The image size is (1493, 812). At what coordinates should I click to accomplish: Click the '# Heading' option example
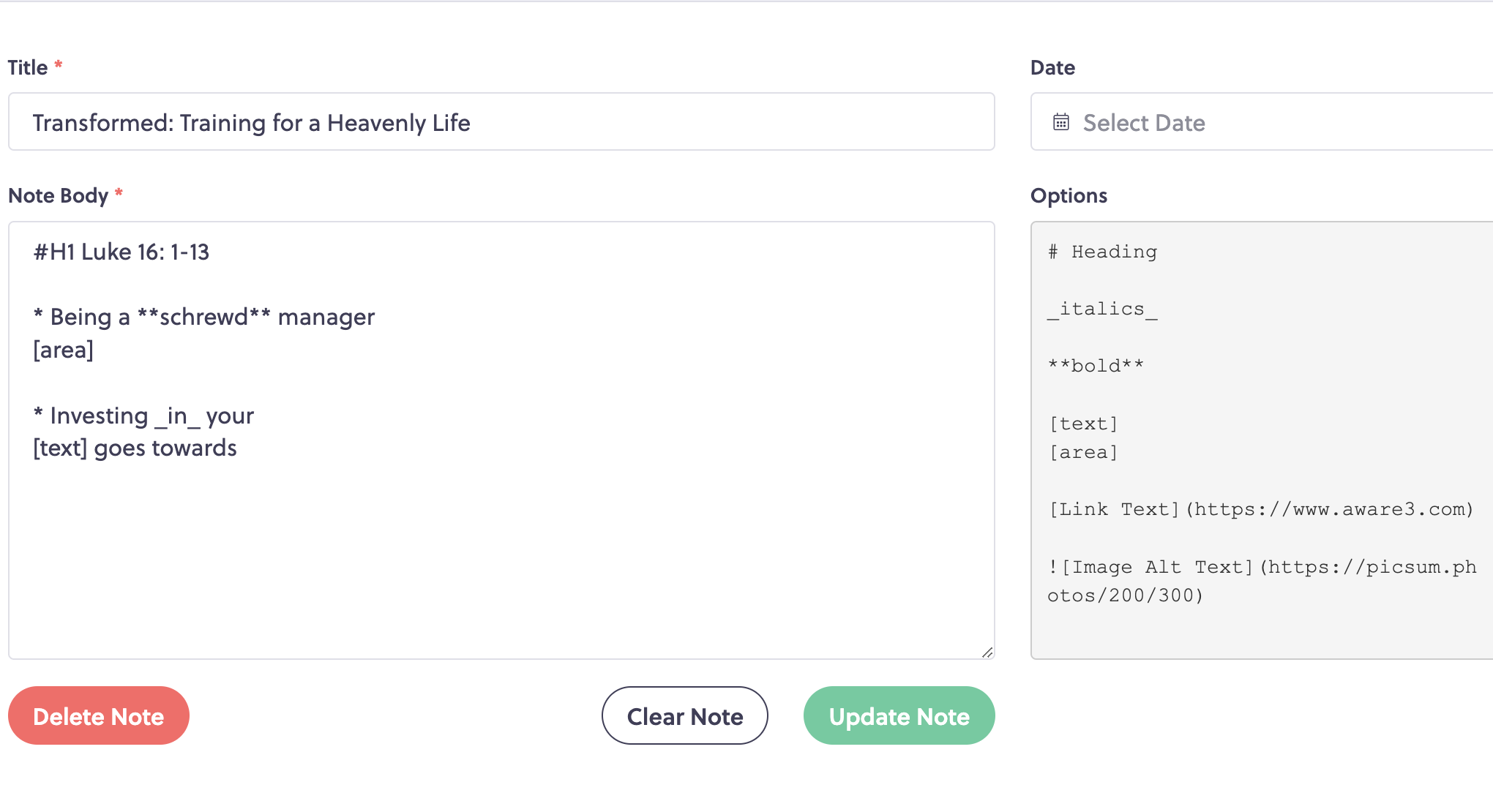pos(1102,252)
